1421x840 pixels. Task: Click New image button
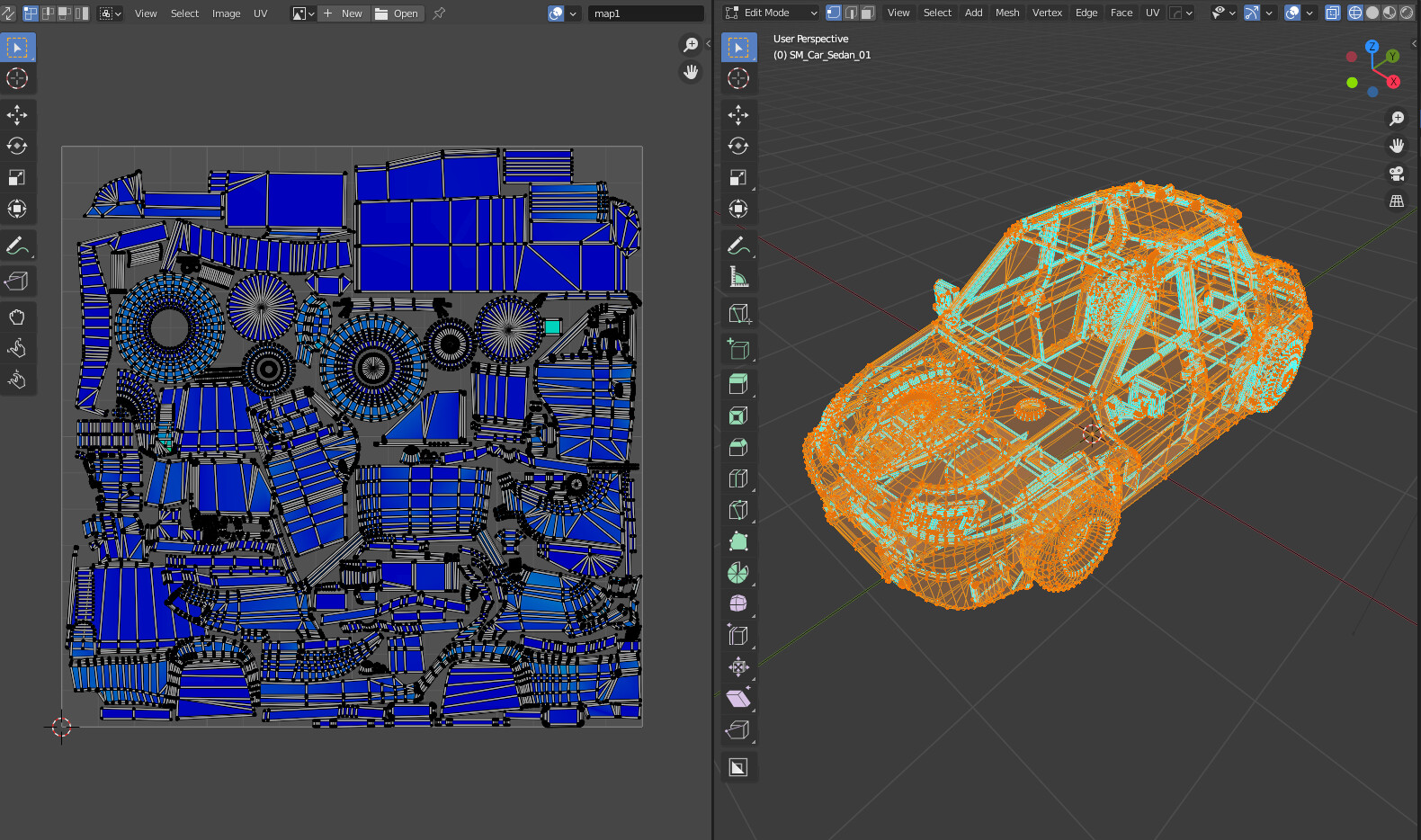343,13
